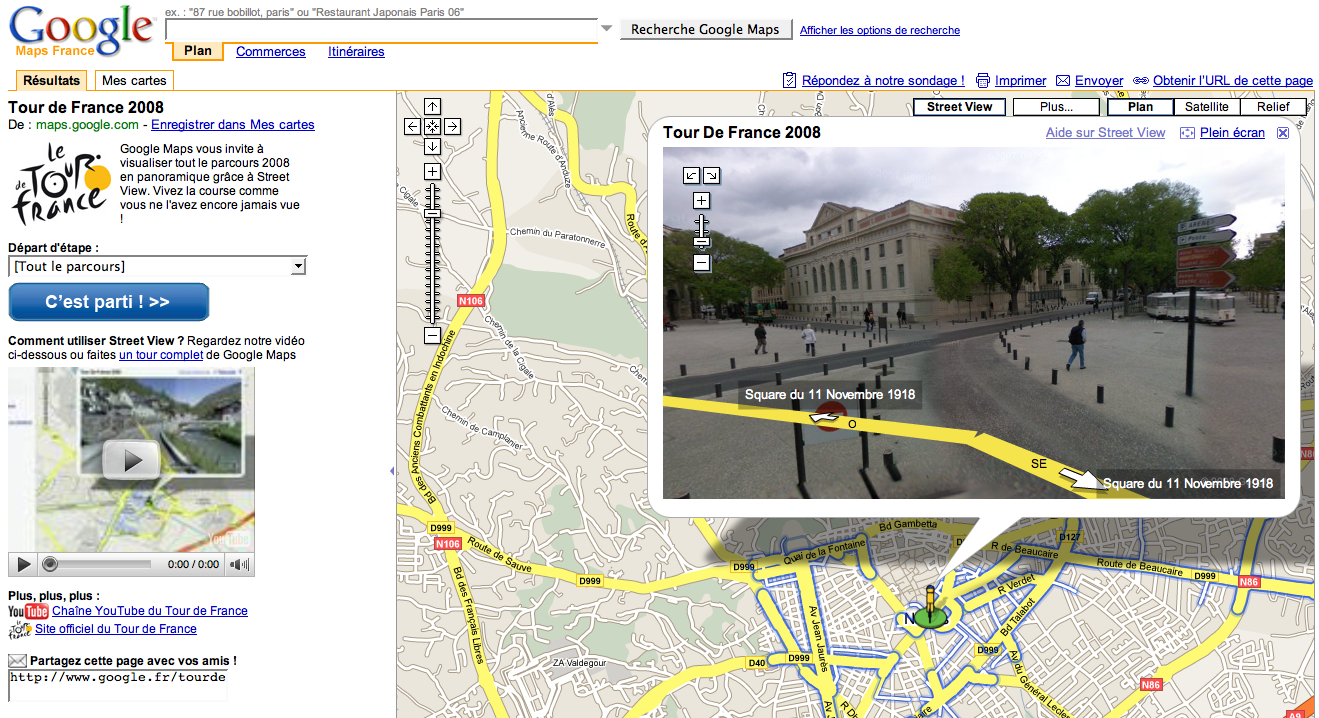Viewport: 1319px width, 718px height.
Task: Click the Street View pegman marker on map
Action: point(931,610)
